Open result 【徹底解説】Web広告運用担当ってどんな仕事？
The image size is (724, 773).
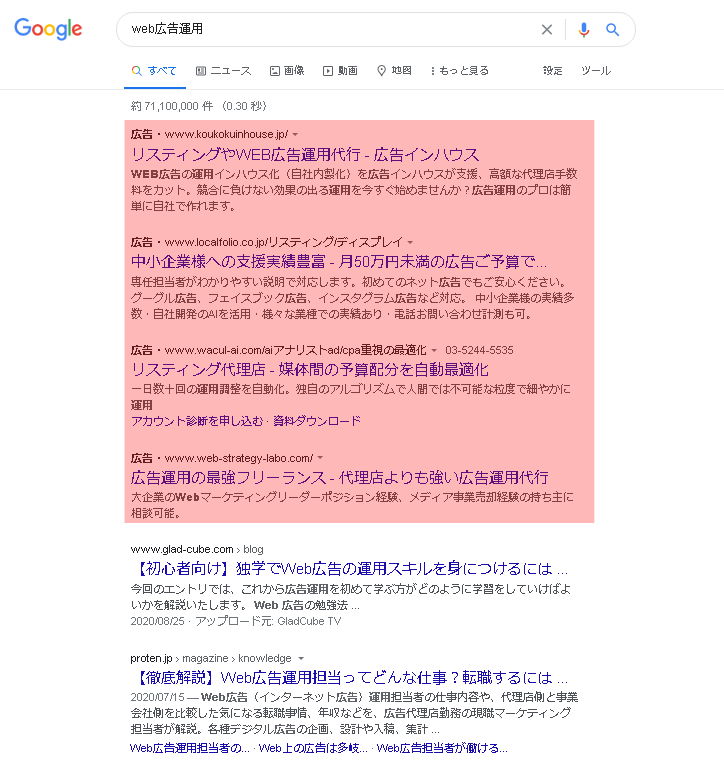click(349, 678)
